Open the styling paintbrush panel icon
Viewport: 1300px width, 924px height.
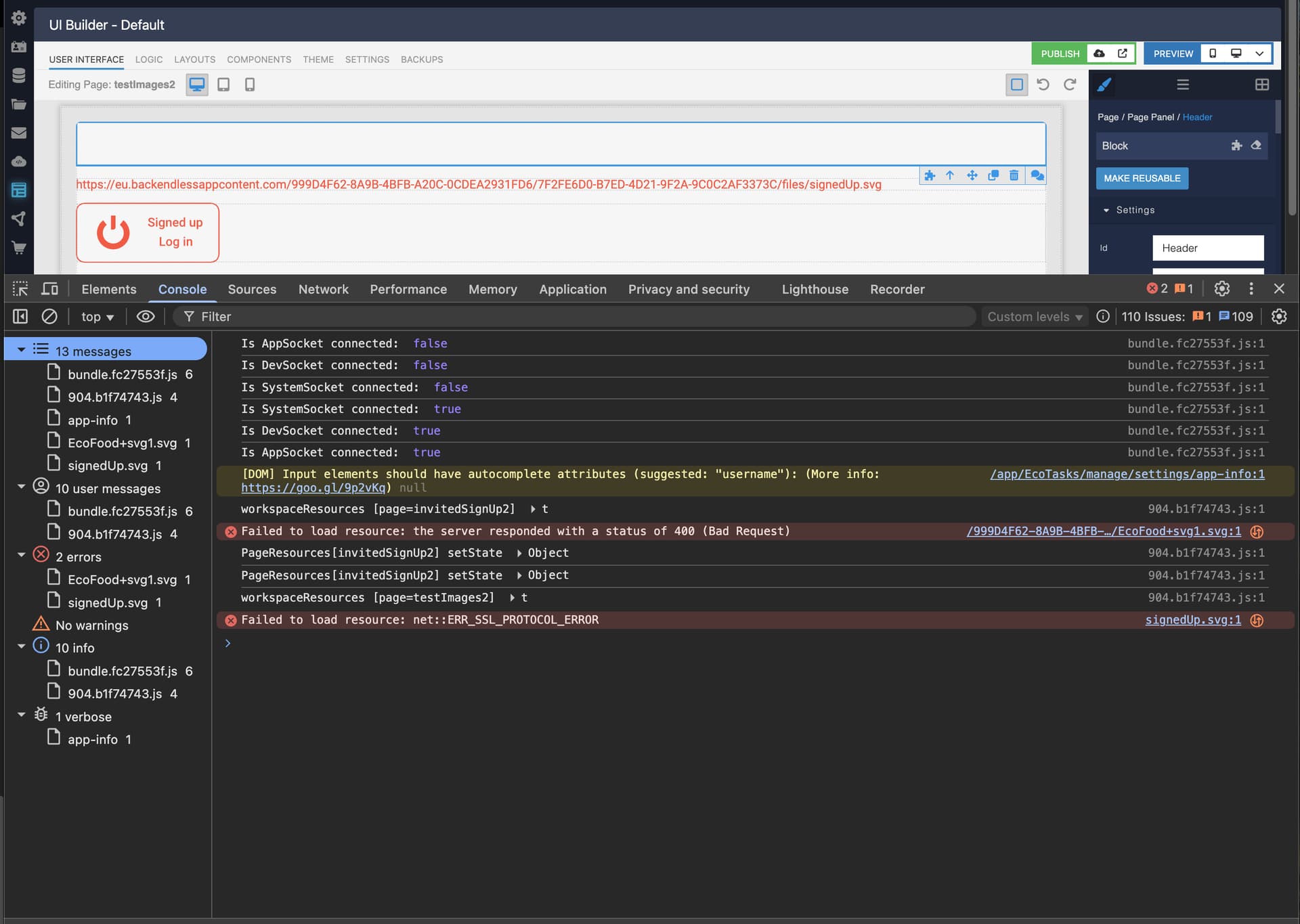click(x=1104, y=85)
